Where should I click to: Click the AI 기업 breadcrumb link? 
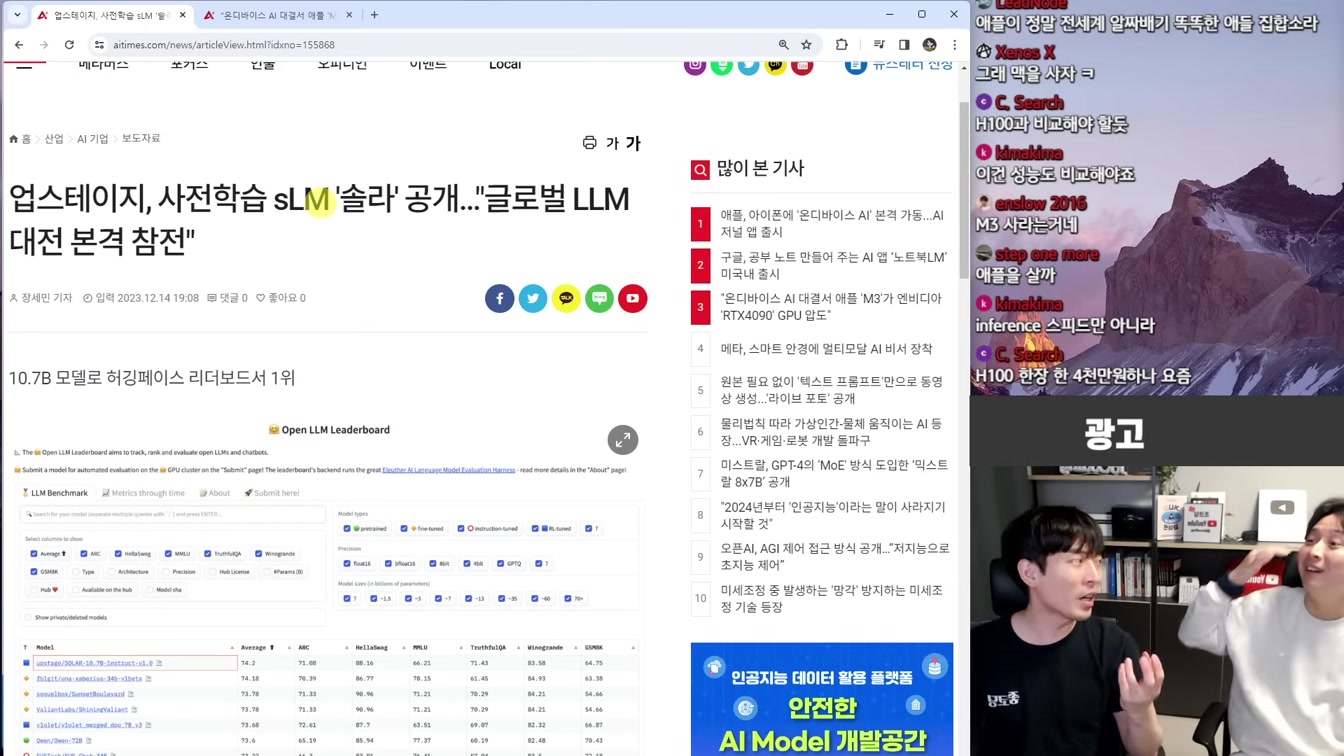tap(93, 139)
